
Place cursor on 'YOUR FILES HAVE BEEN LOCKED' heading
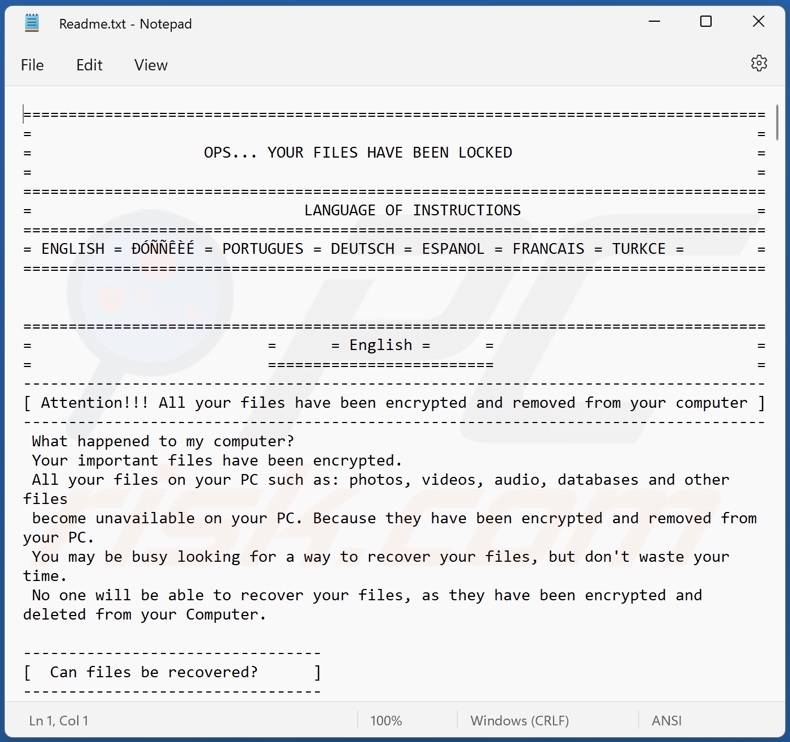[x=389, y=153]
